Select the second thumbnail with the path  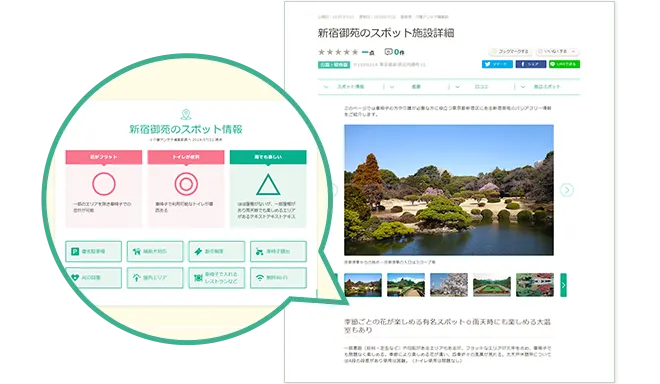tap(406, 285)
